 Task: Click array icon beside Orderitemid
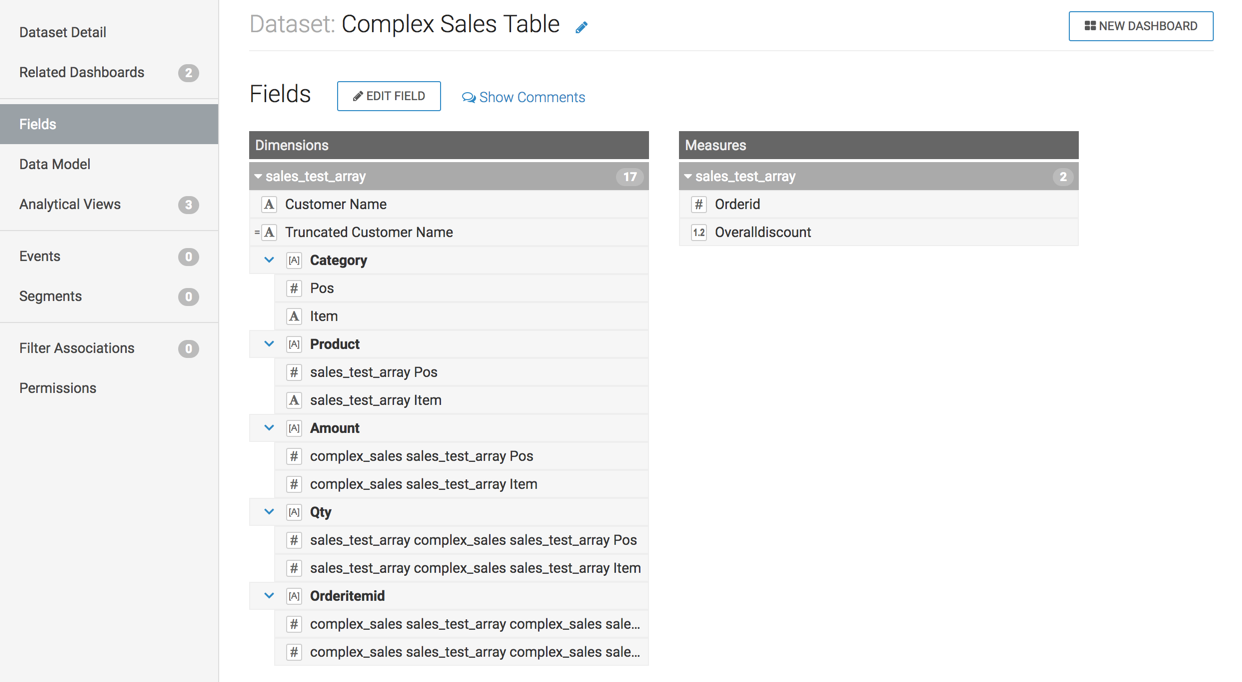pyautogui.click(x=294, y=596)
